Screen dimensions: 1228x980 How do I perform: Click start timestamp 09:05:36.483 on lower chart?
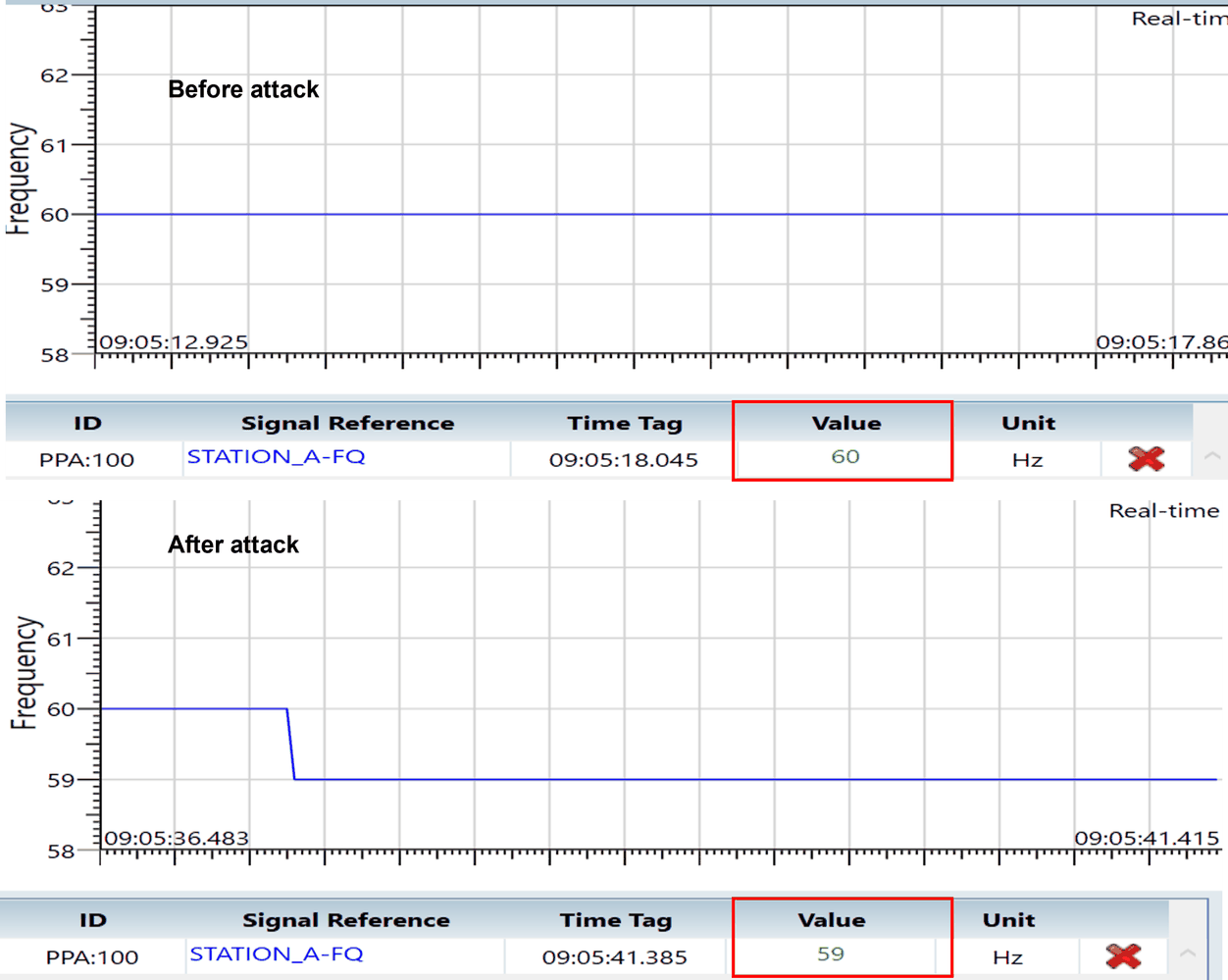pyautogui.click(x=177, y=839)
